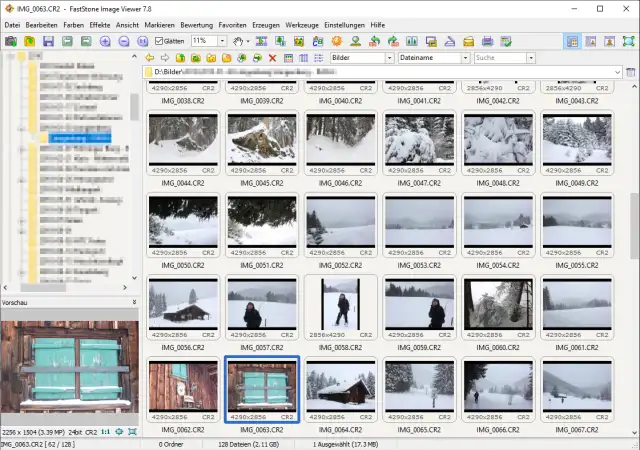Go back with the yellow left arrow
The height and width of the screenshot is (450, 640).
tap(150, 58)
